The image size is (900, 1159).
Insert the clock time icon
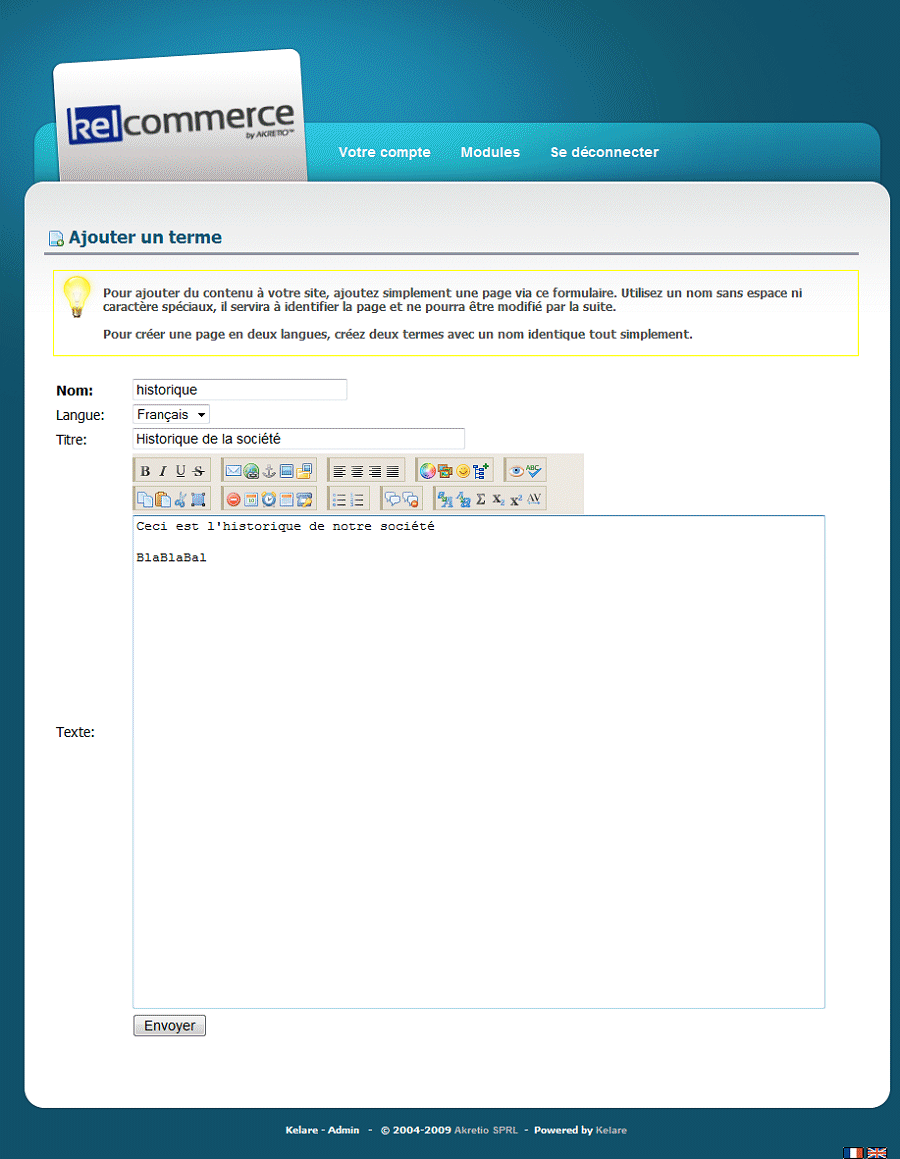(x=268, y=499)
